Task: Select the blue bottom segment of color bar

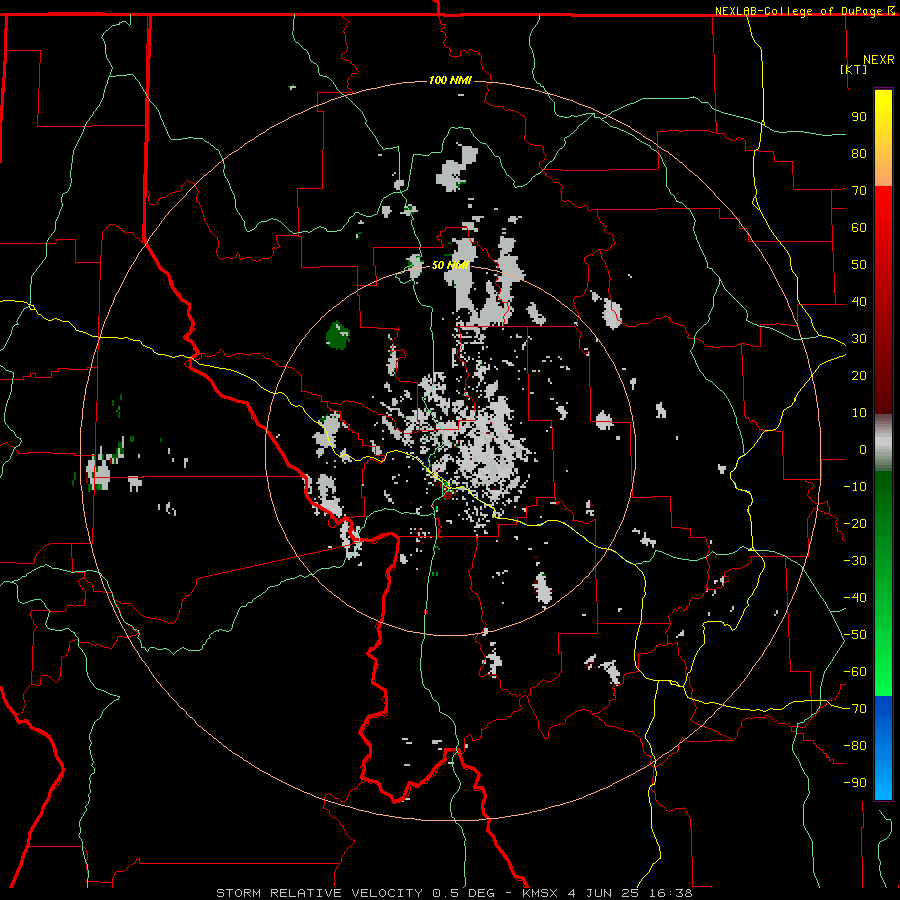Action: coord(883,747)
